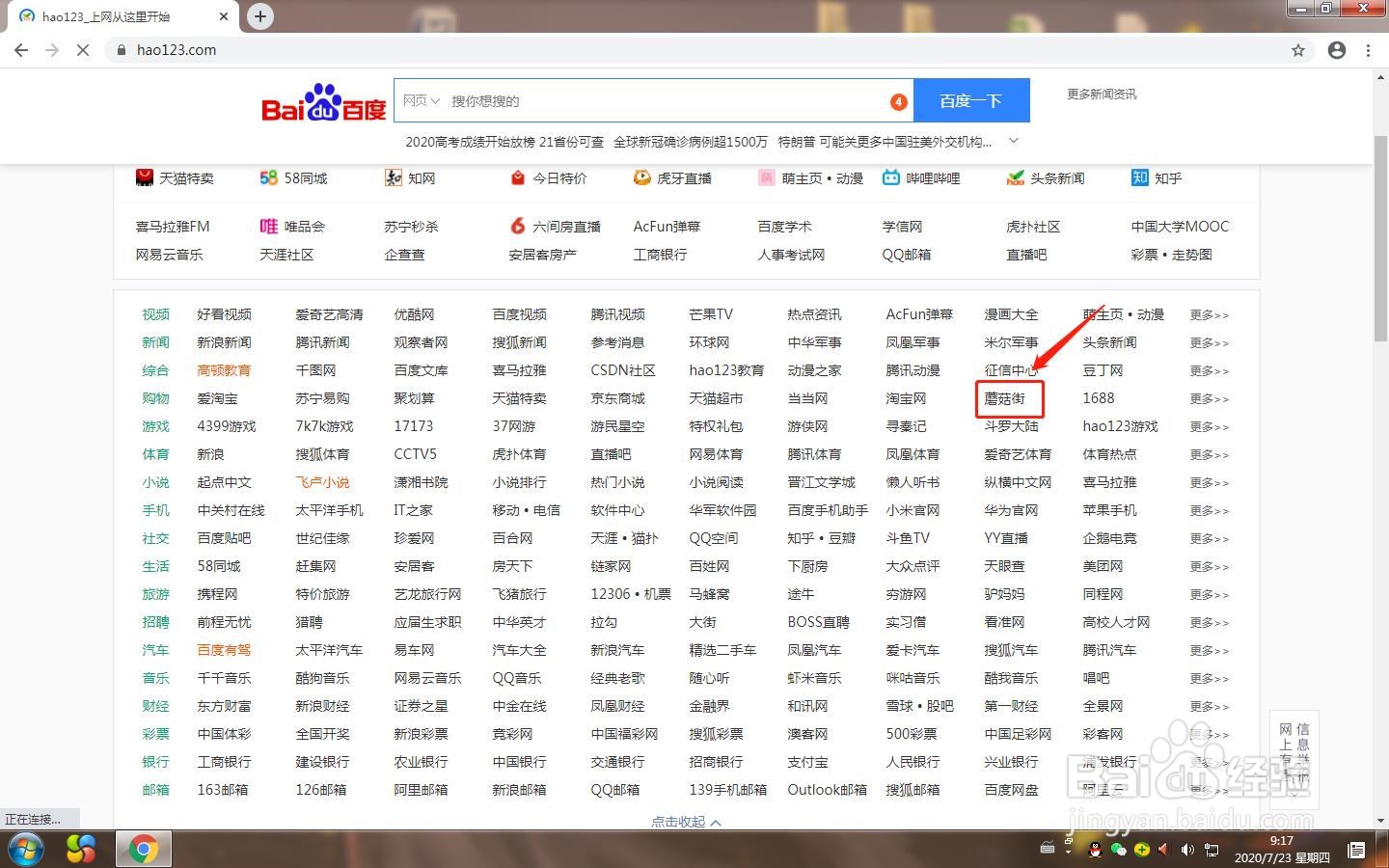Bookmark this page with the star icon
The image size is (1389, 868).
(x=1298, y=50)
